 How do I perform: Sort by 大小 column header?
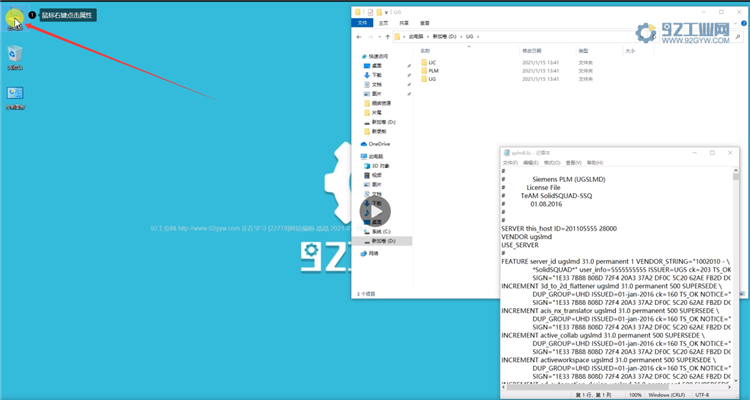coord(630,51)
